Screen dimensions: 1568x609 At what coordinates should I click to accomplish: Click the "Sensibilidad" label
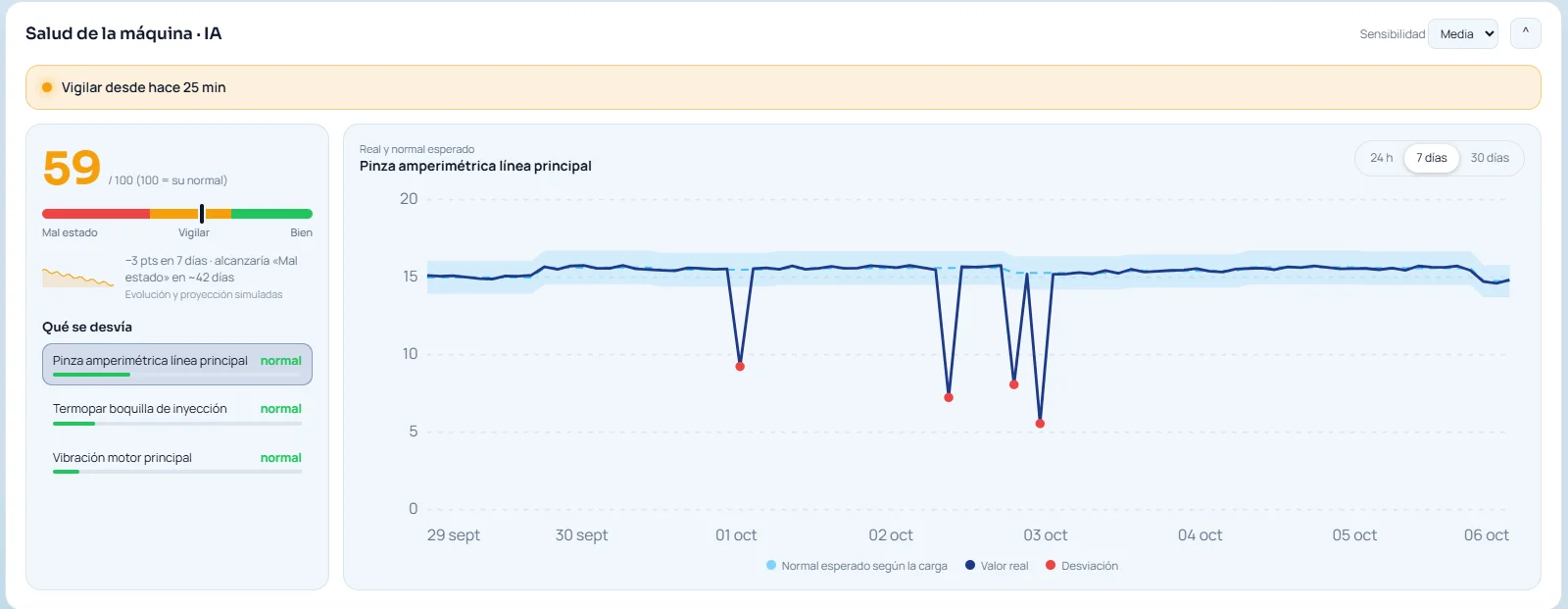click(x=1393, y=34)
